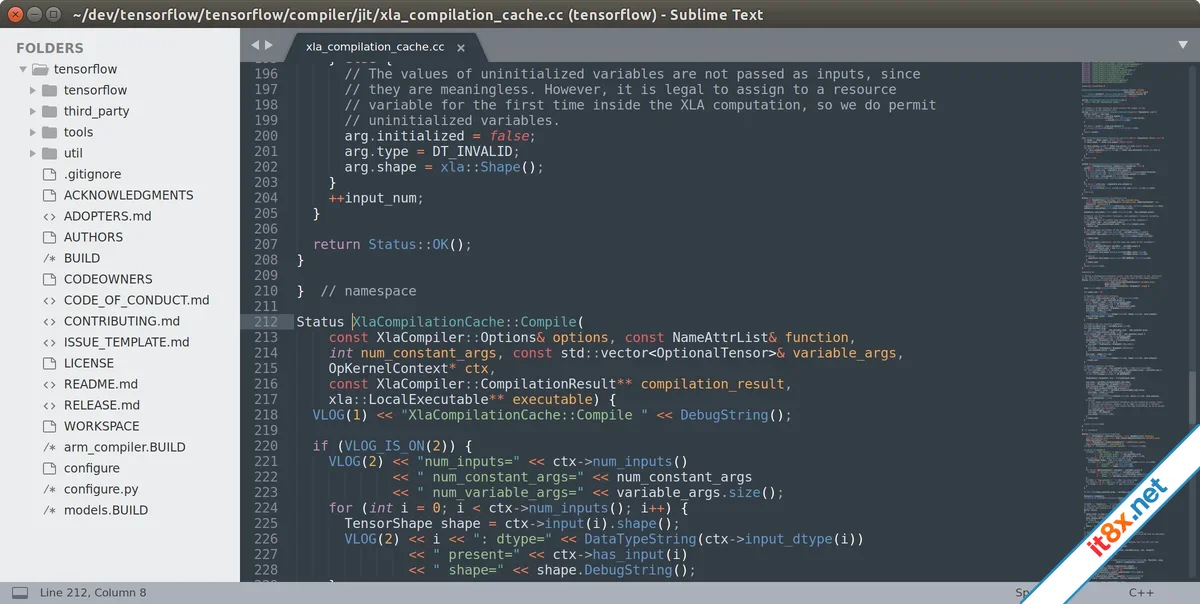This screenshot has height=604, width=1200.
Task: Click the BUILD source file icon
Action: coord(49,258)
